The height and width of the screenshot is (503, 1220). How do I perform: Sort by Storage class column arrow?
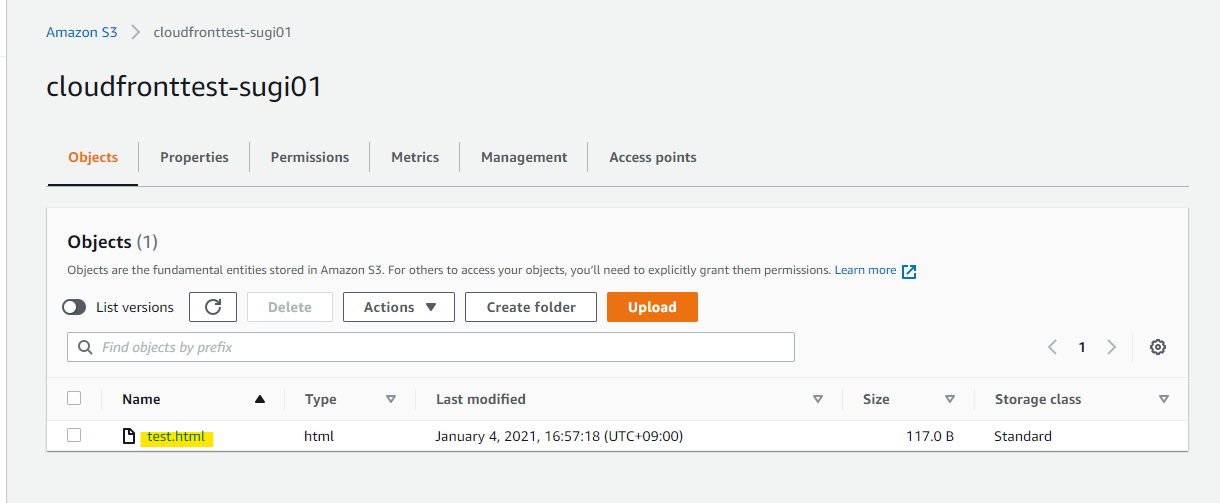1163,399
